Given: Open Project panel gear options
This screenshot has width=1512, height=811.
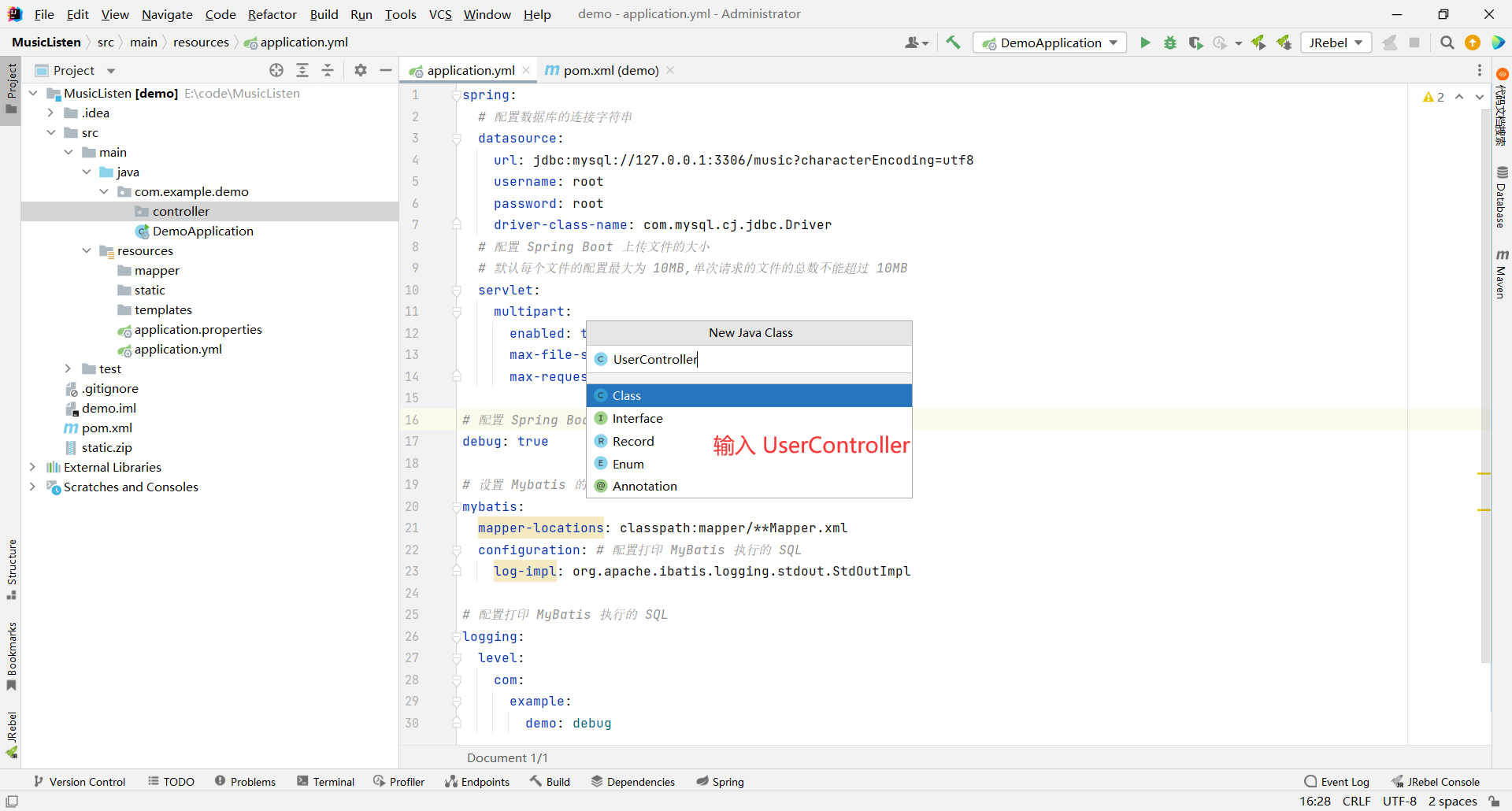Looking at the screenshot, I should tap(361, 70).
